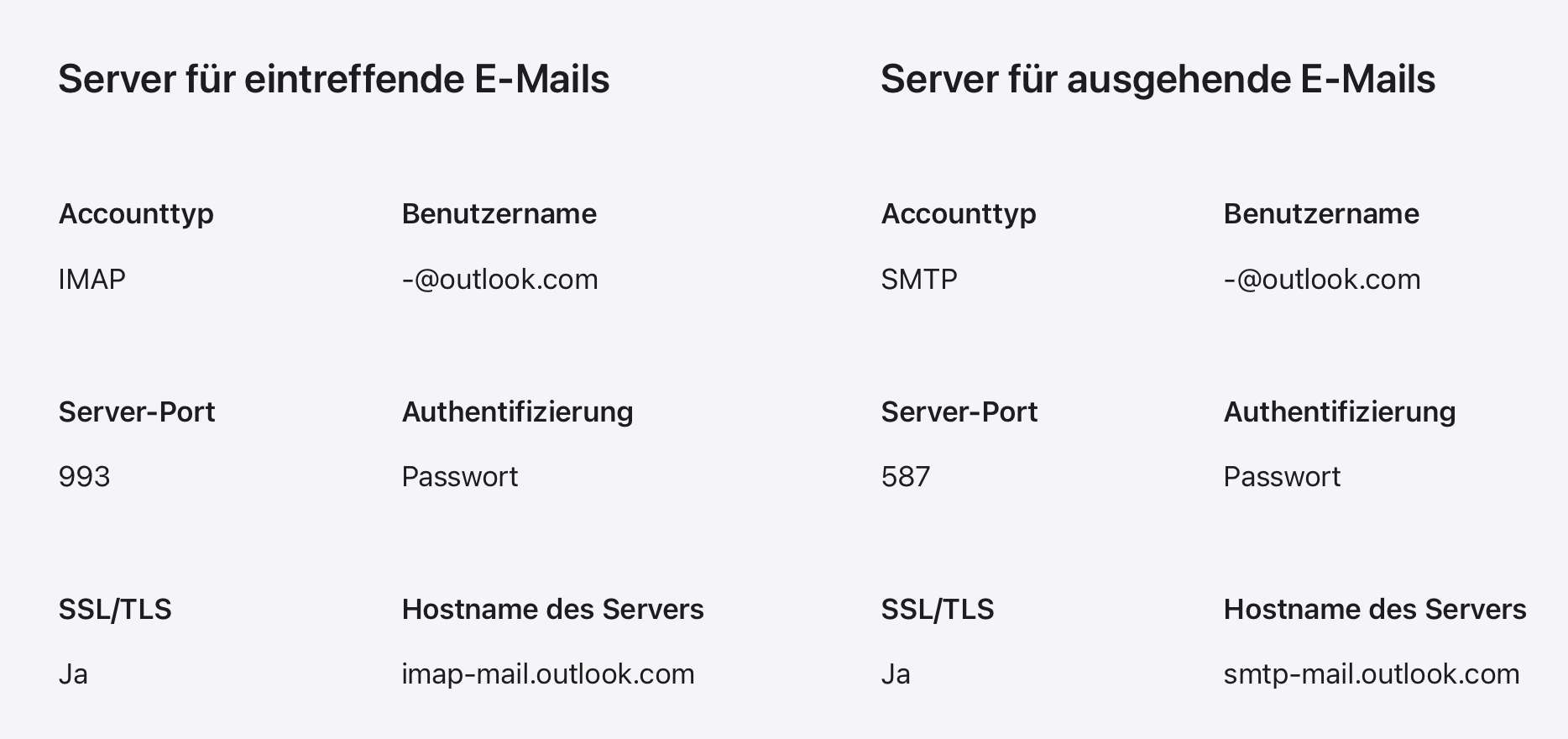The height and width of the screenshot is (739, 1568).
Task: Click the incoming server port 993
Action: tap(84, 477)
